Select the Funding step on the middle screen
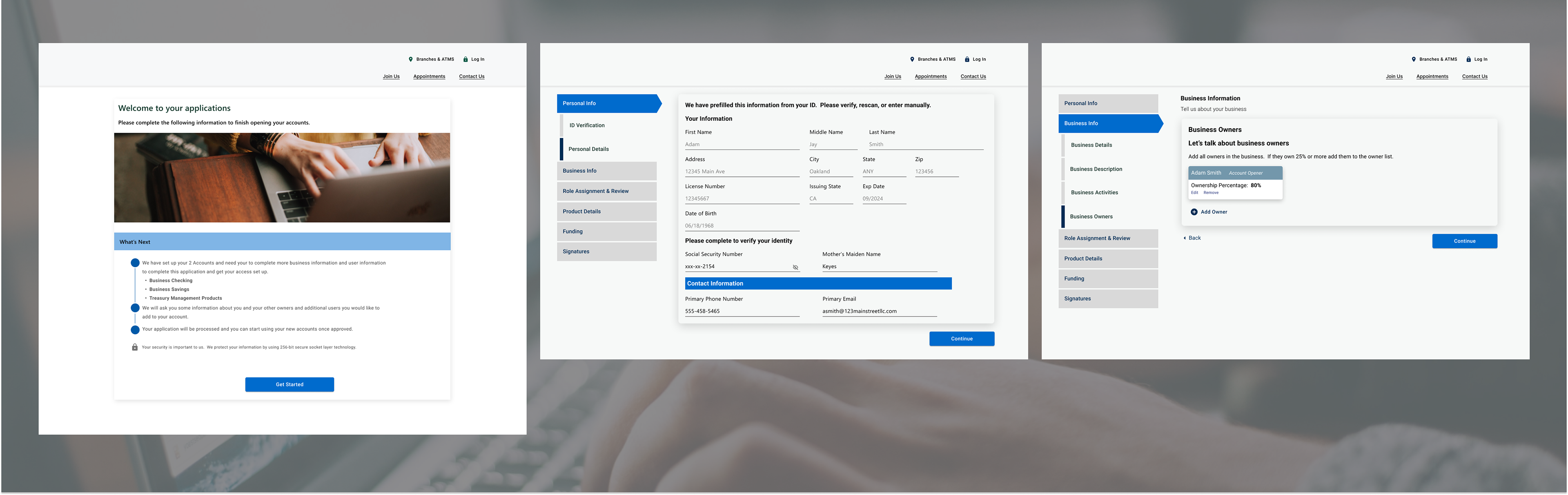Viewport: 1568px width, 495px height. point(607,231)
